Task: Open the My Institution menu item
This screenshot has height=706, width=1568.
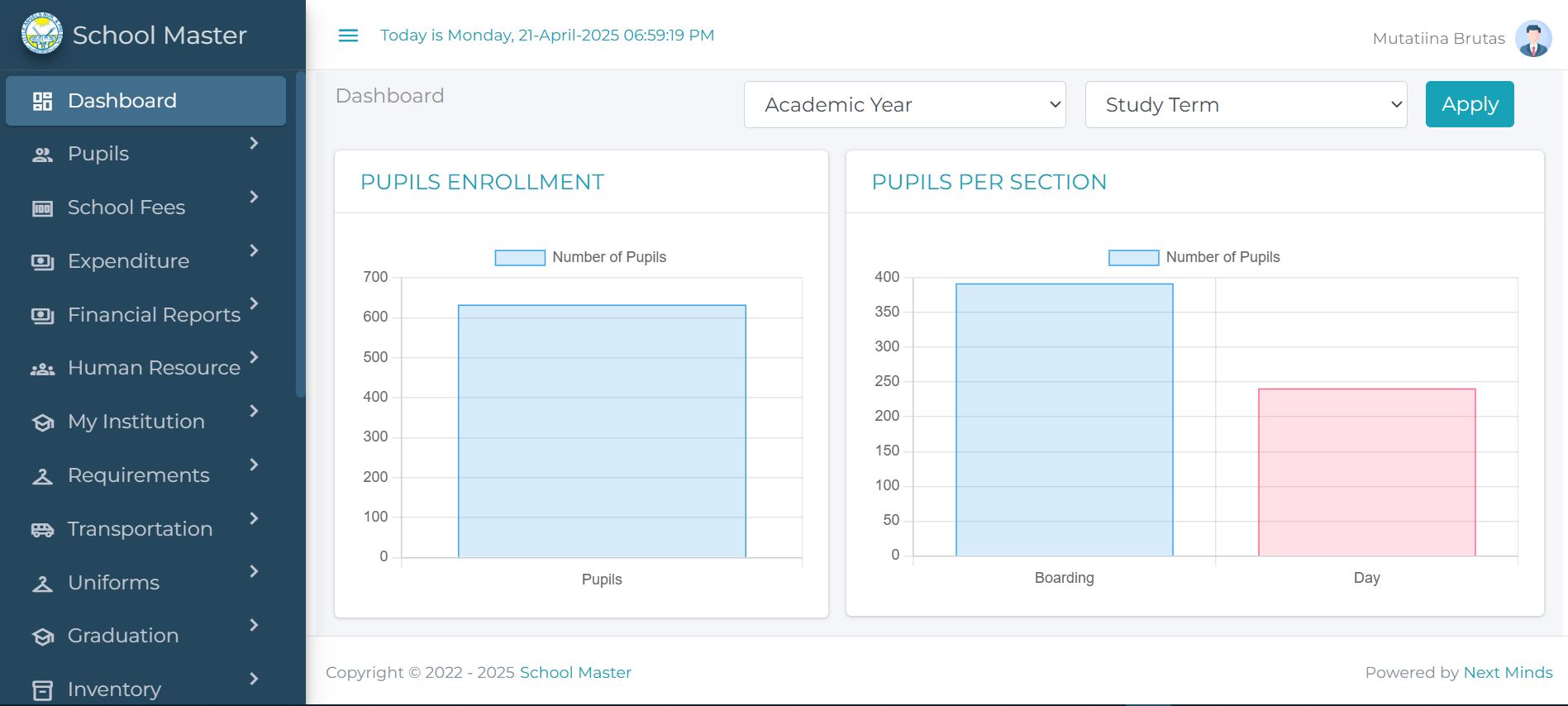Action: (x=136, y=422)
